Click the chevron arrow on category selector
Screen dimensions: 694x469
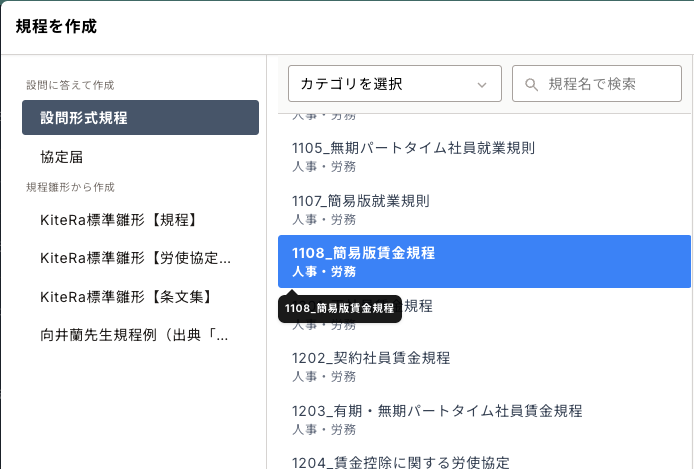pyautogui.click(x=482, y=85)
